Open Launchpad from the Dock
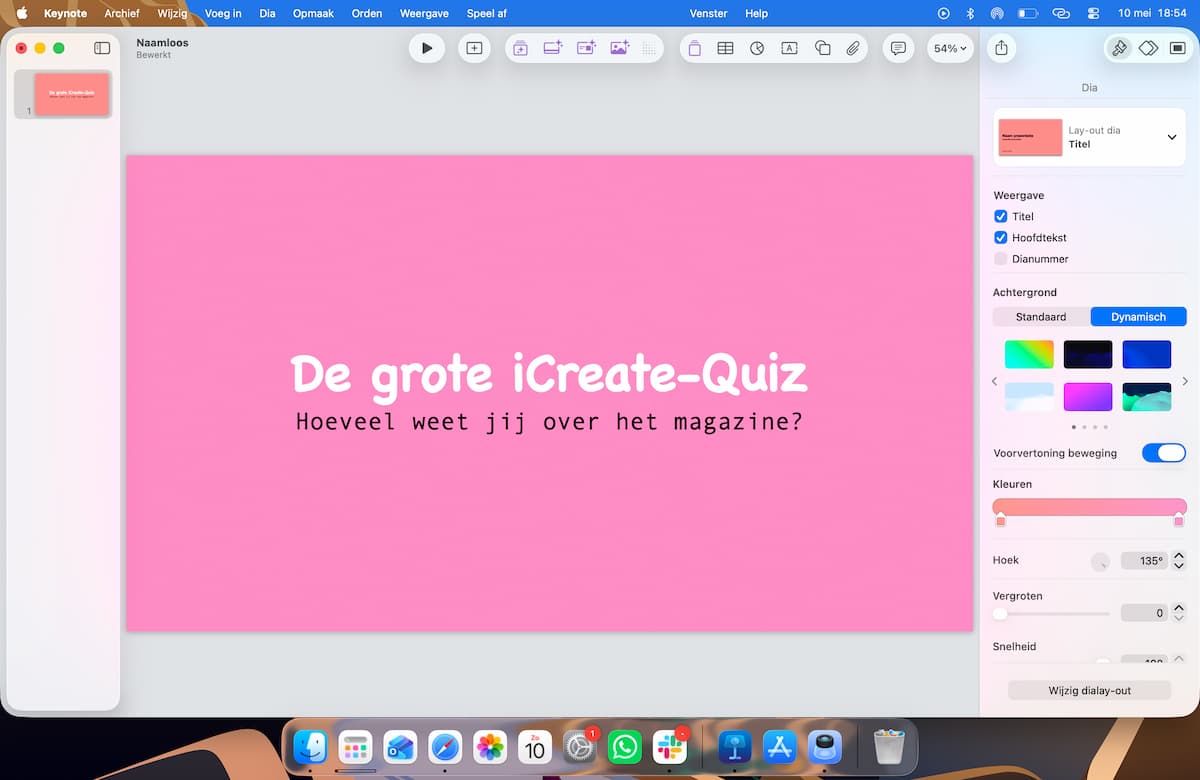 click(356, 747)
